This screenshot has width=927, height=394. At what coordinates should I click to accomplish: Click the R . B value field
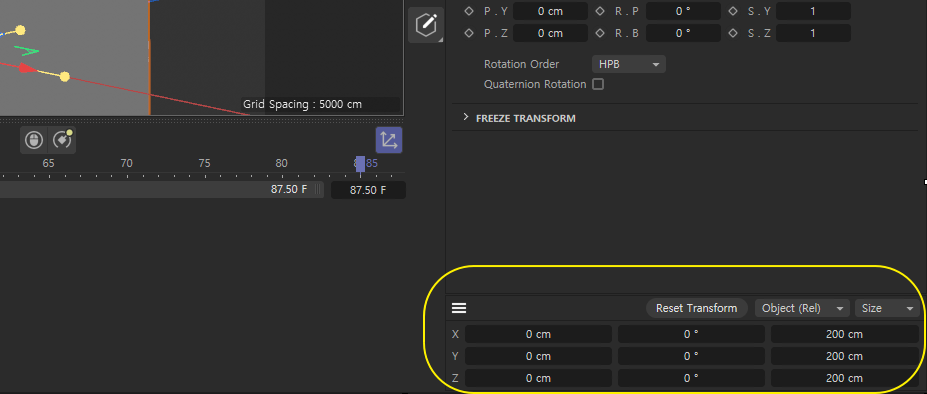tap(683, 33)
